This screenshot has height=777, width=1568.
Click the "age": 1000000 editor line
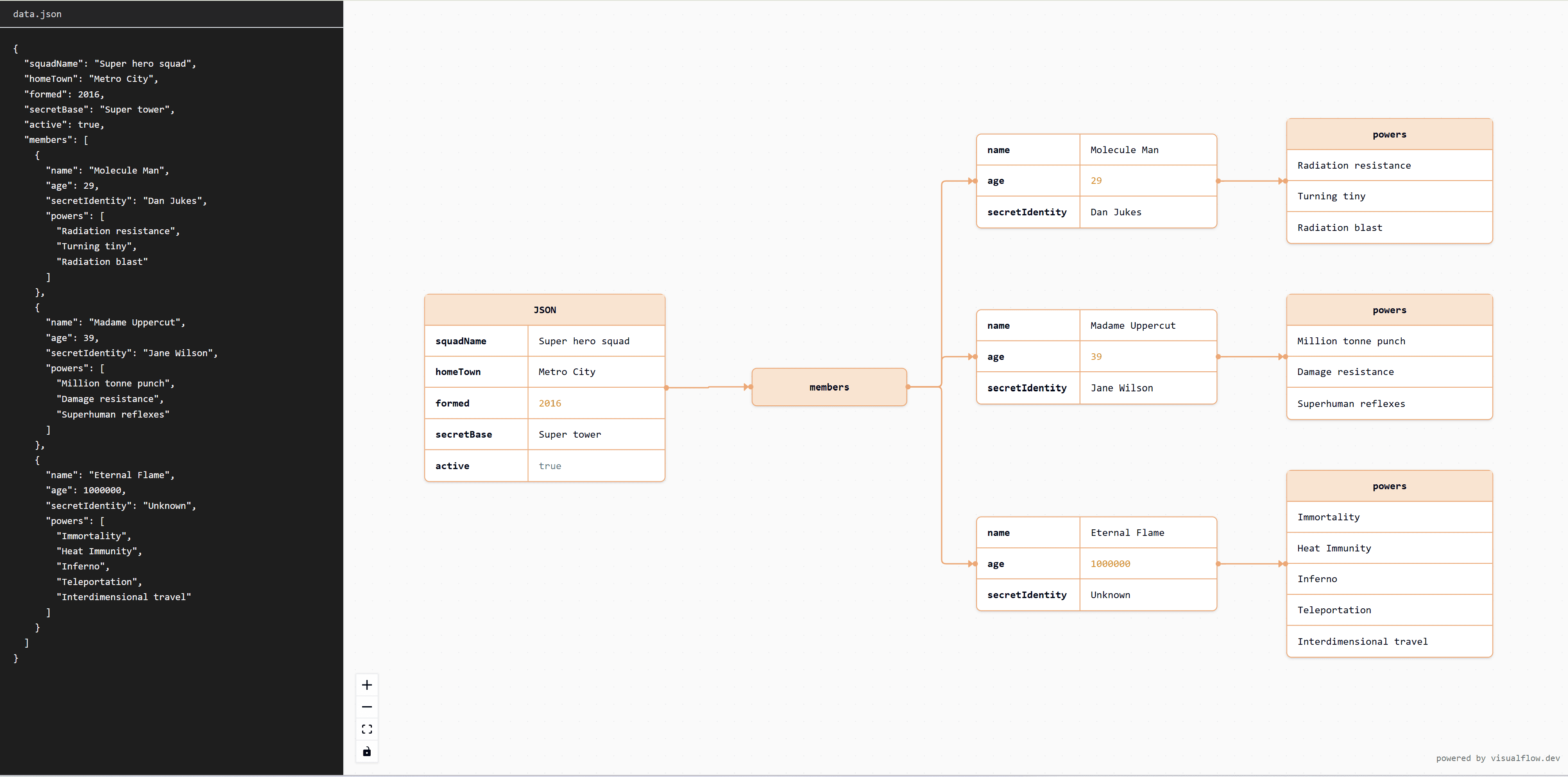pyautogui.click(x=86, y=490)
